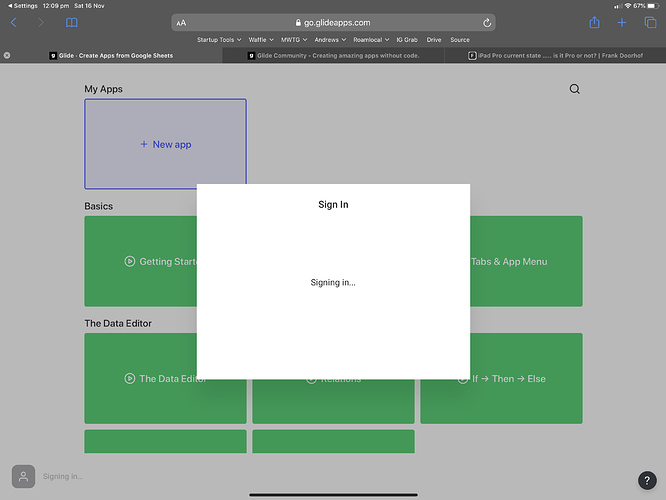Show all tabs overview icon
The height and width of the screenshot is (500, 666).
[650, 23]
